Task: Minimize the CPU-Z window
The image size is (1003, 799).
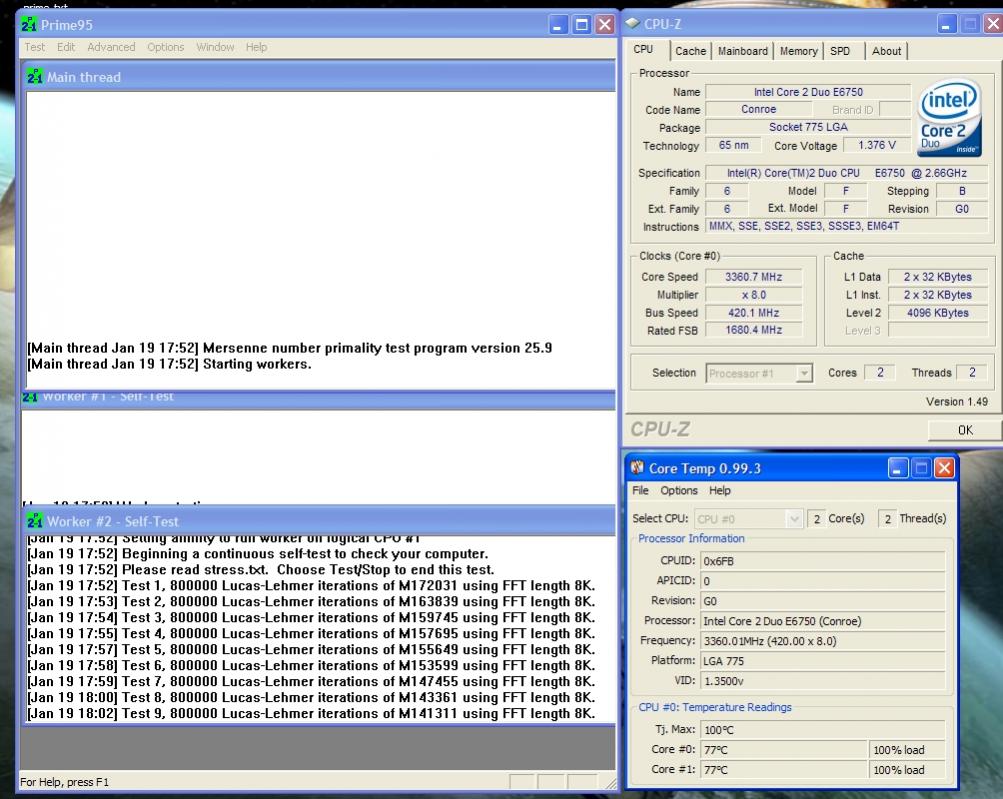Action: (x=947, y=24)
